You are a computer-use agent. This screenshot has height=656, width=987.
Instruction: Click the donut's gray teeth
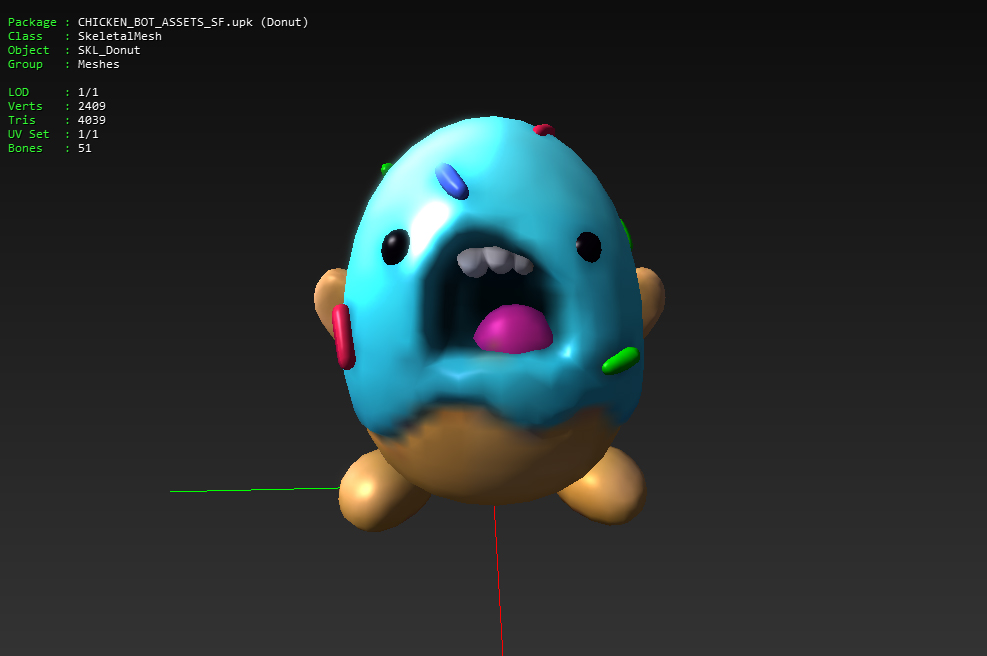[x=495, y=261]
